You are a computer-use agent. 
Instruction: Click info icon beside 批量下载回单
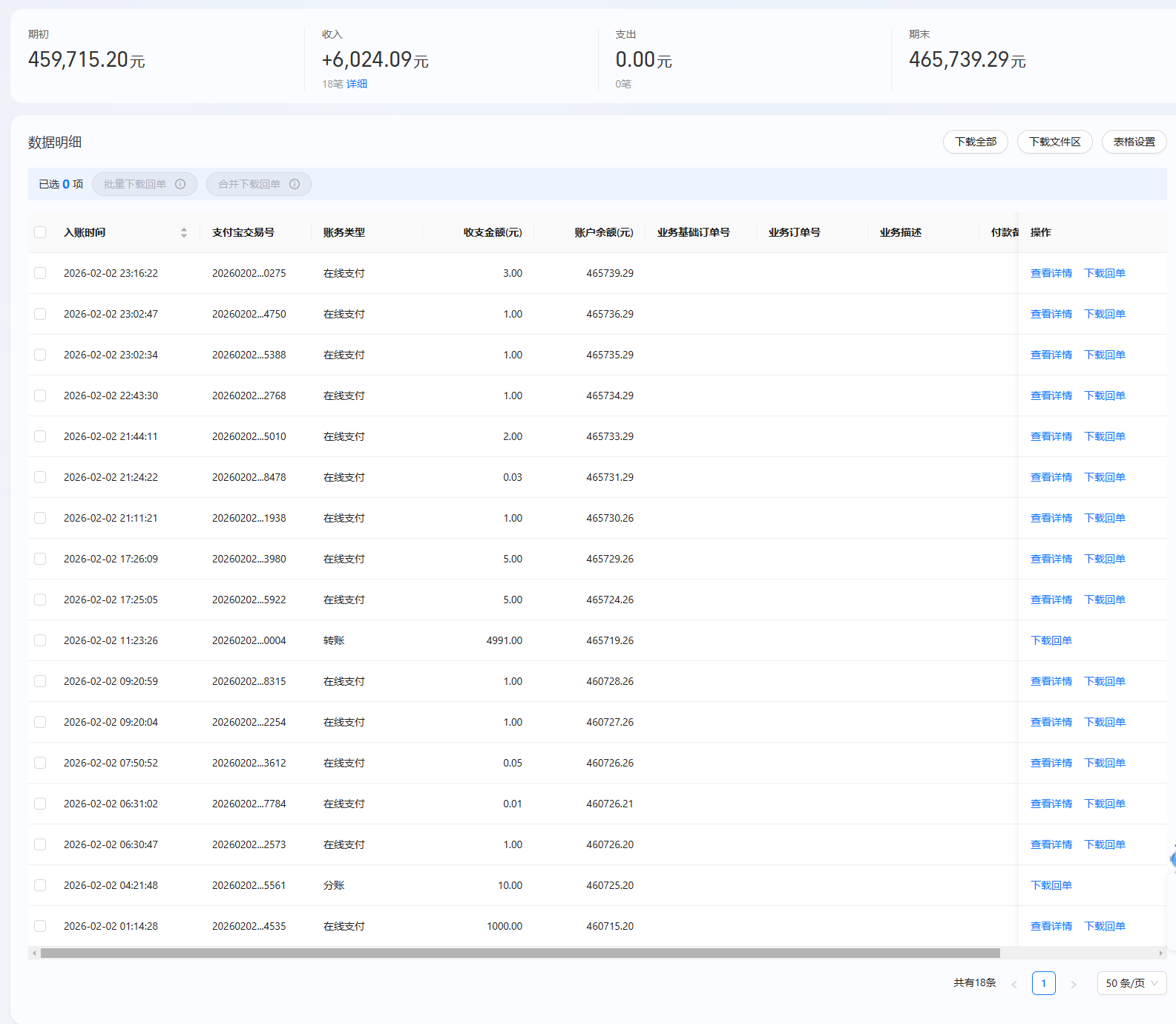coord(180,184)
